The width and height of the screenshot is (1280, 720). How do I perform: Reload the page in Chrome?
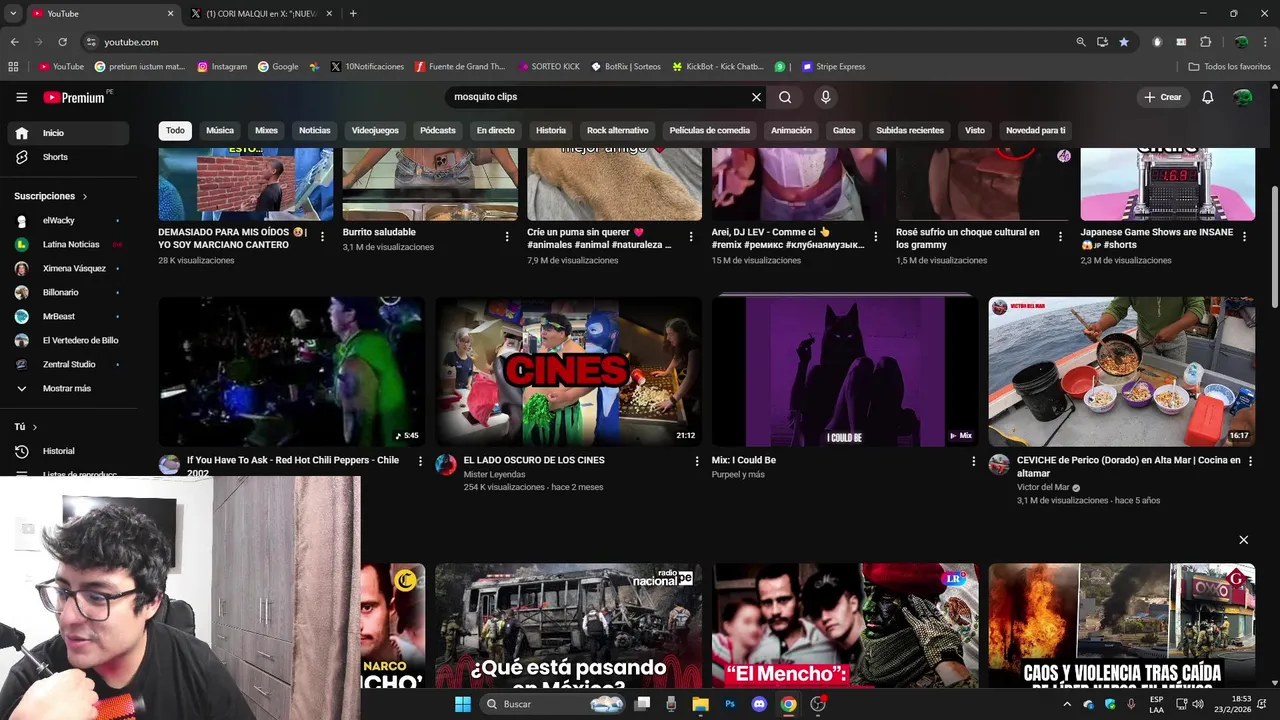coord(62,42)
